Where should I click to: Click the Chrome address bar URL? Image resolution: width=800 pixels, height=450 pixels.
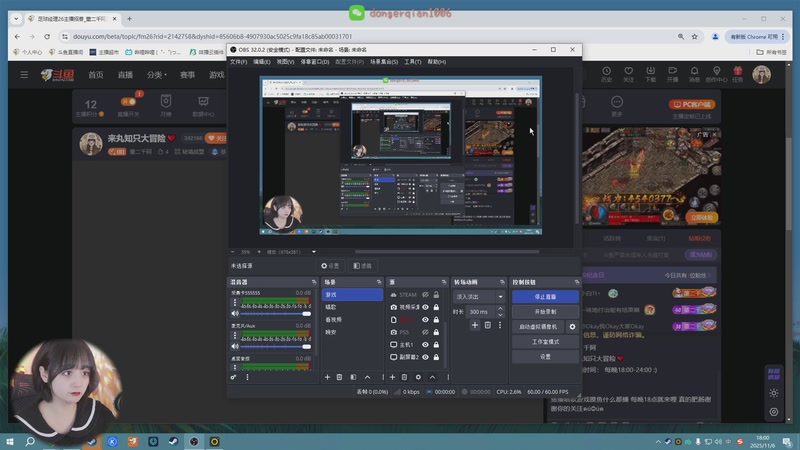[x=212, y=37]
